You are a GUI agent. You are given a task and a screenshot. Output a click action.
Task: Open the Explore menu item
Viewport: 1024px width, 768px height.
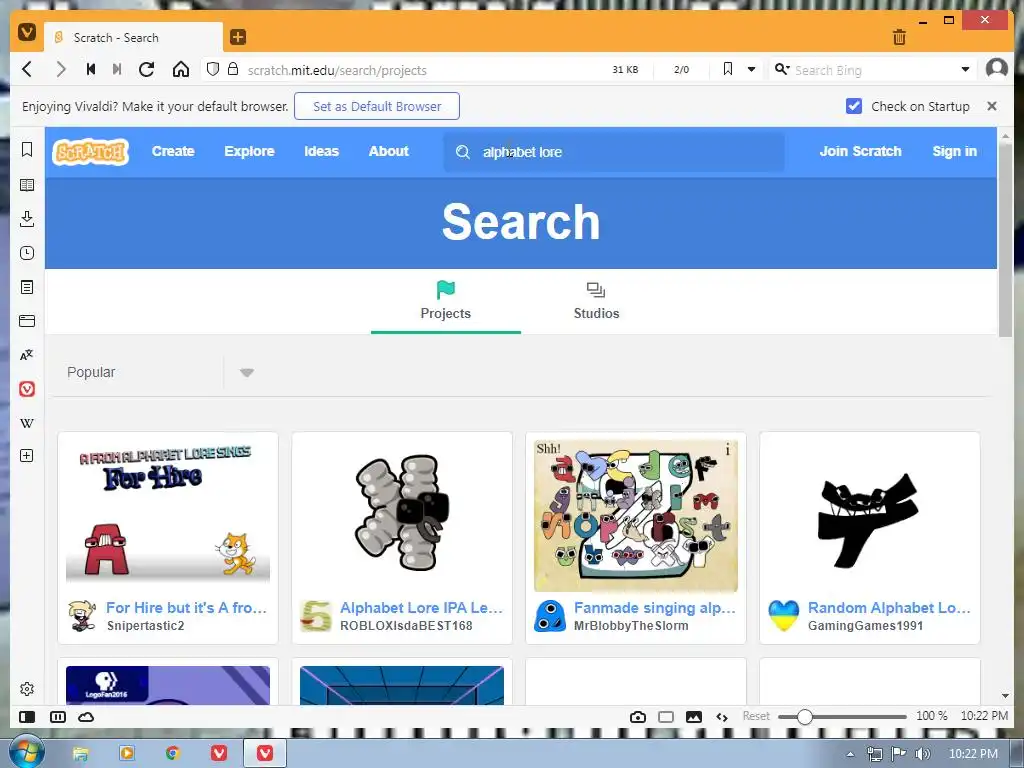click(249, 152)
